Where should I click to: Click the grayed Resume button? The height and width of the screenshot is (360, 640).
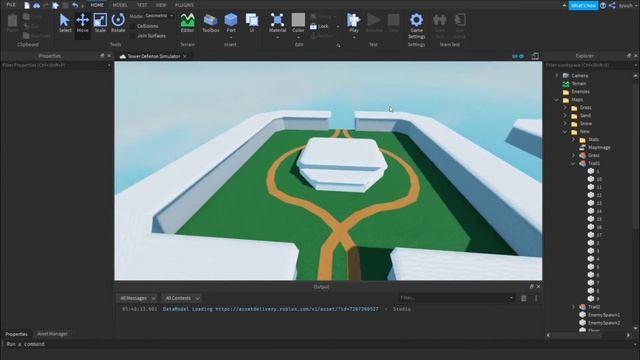pos(374,23)
